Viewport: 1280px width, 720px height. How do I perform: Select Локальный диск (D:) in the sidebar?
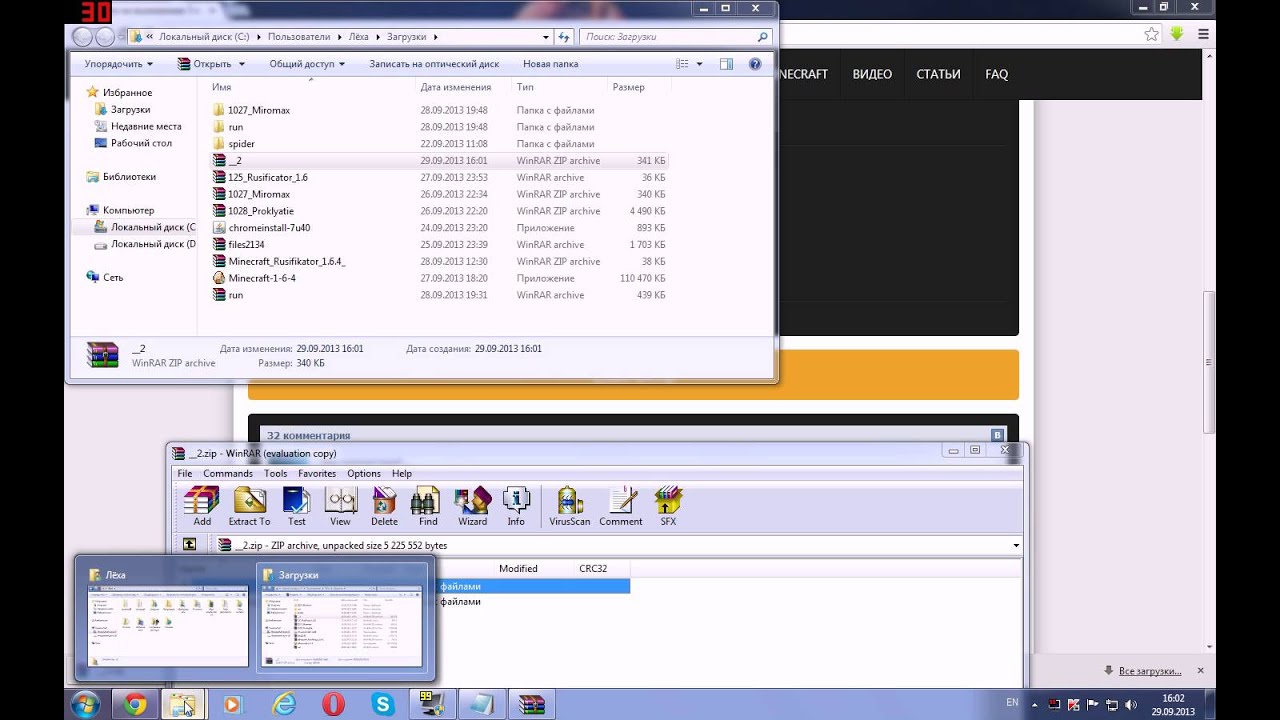pos(153,244)
